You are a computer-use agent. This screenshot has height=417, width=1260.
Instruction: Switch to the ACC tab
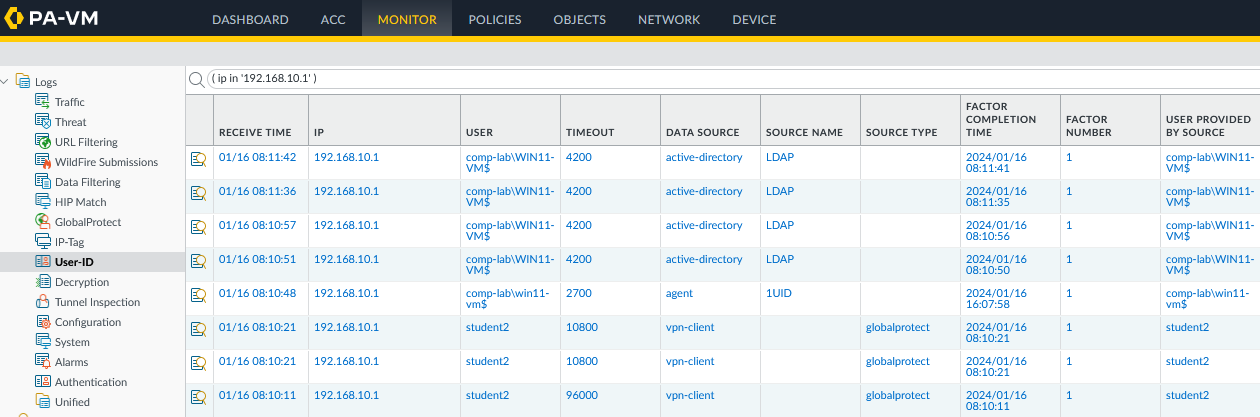333,19
